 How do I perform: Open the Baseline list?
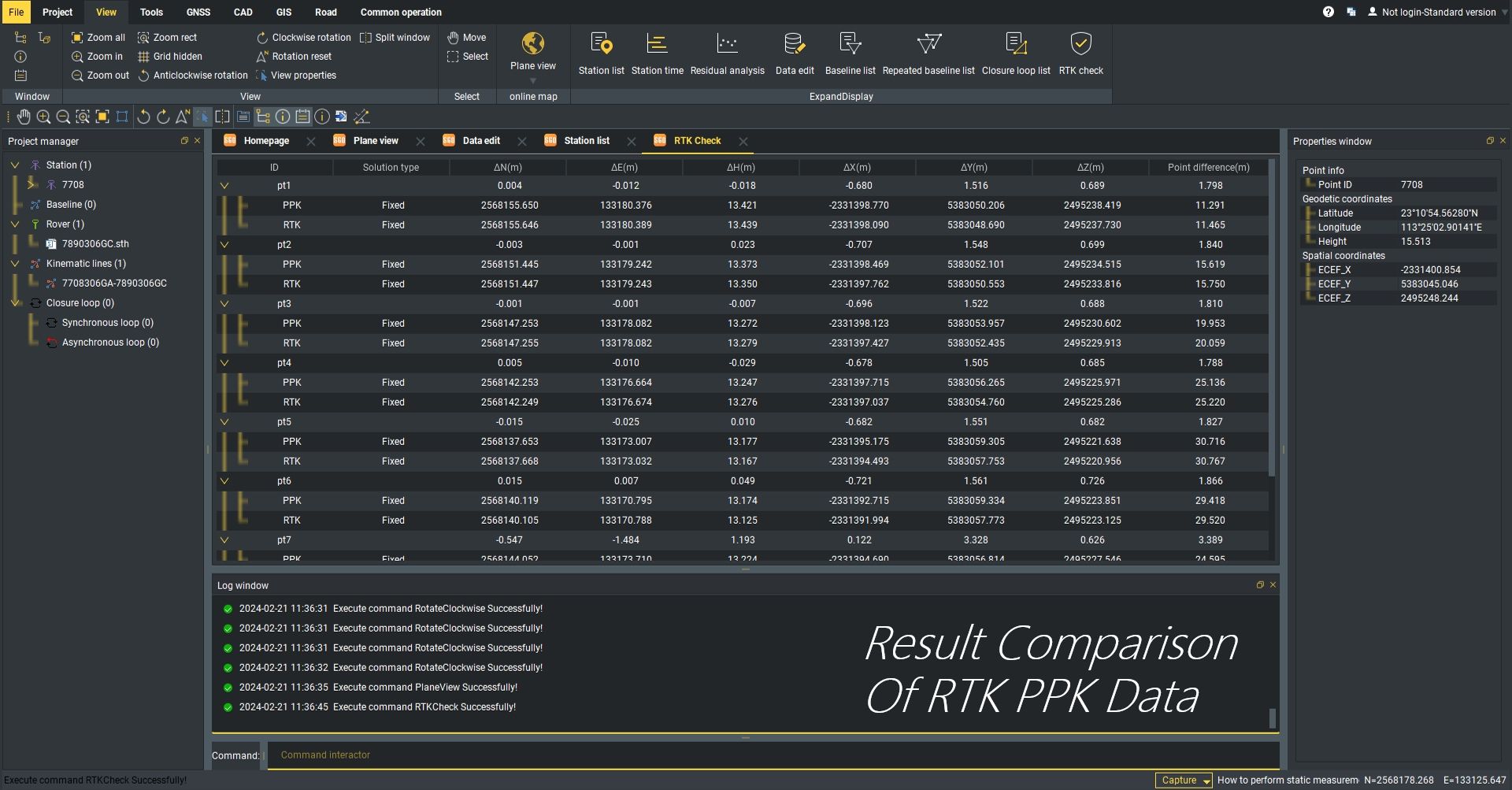click(850, 54)
